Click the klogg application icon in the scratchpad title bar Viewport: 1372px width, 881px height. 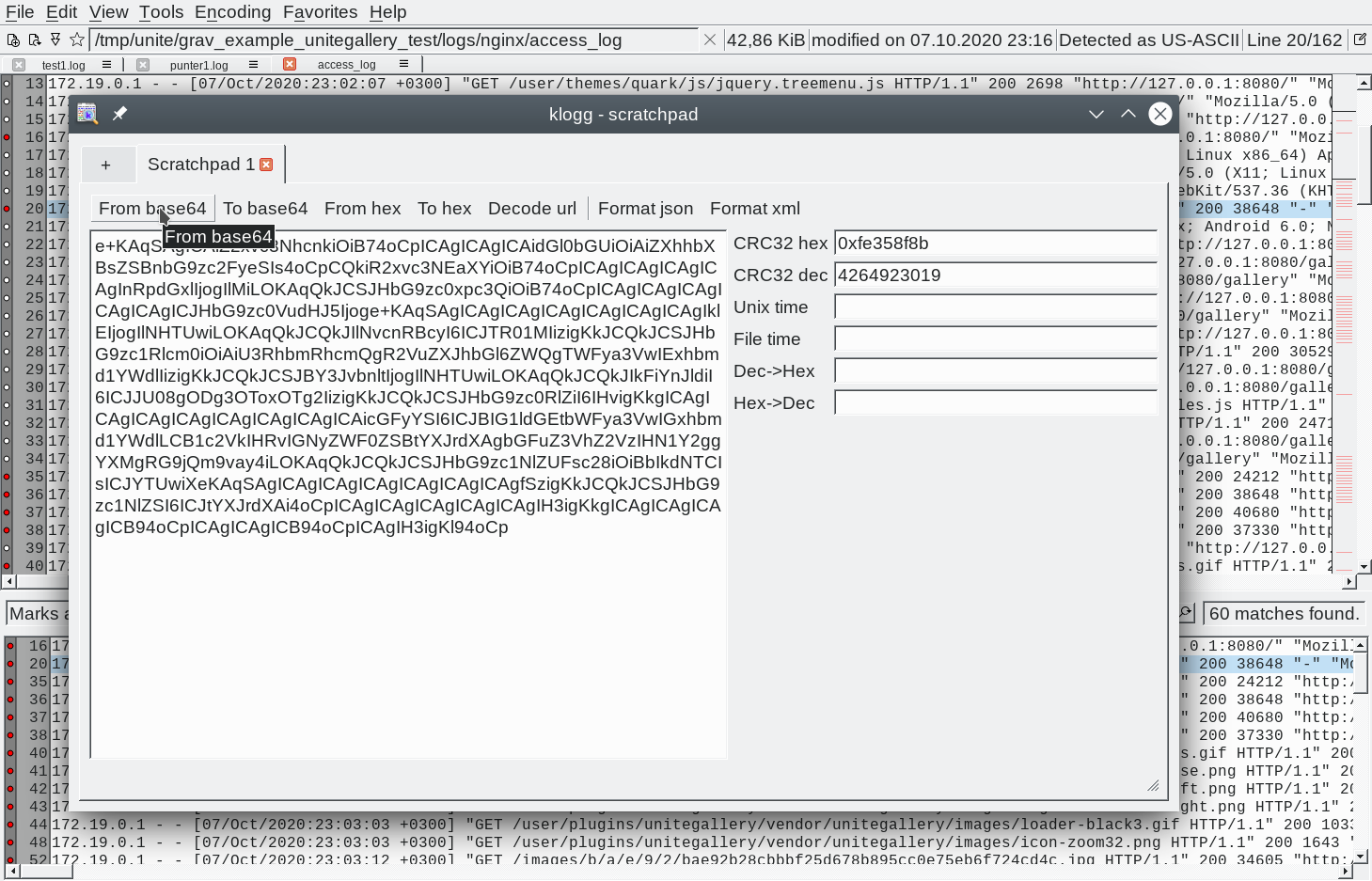(x=87, y=114)
